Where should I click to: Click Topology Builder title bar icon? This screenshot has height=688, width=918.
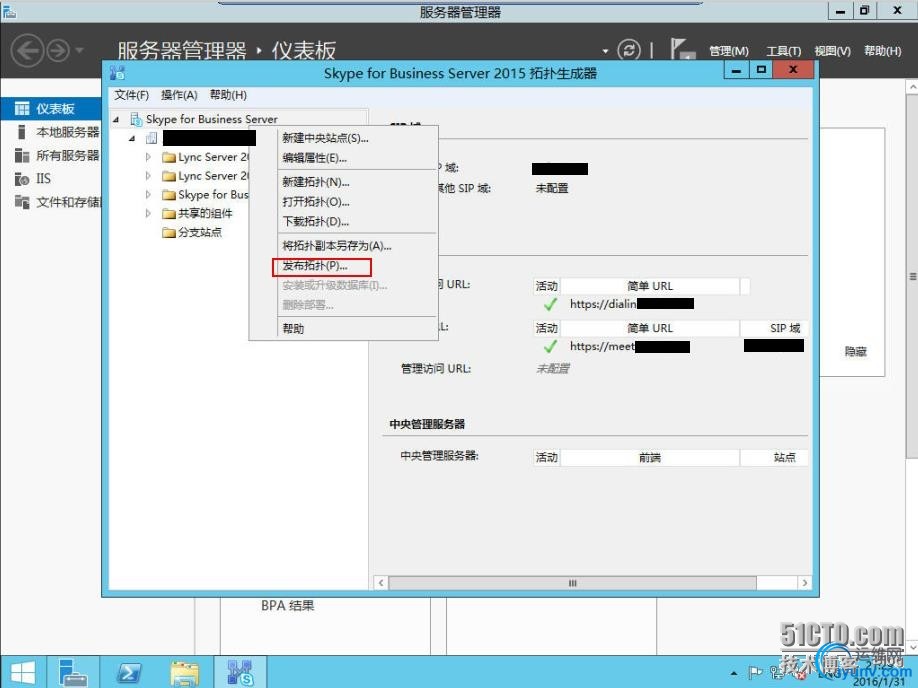point(118,73)
